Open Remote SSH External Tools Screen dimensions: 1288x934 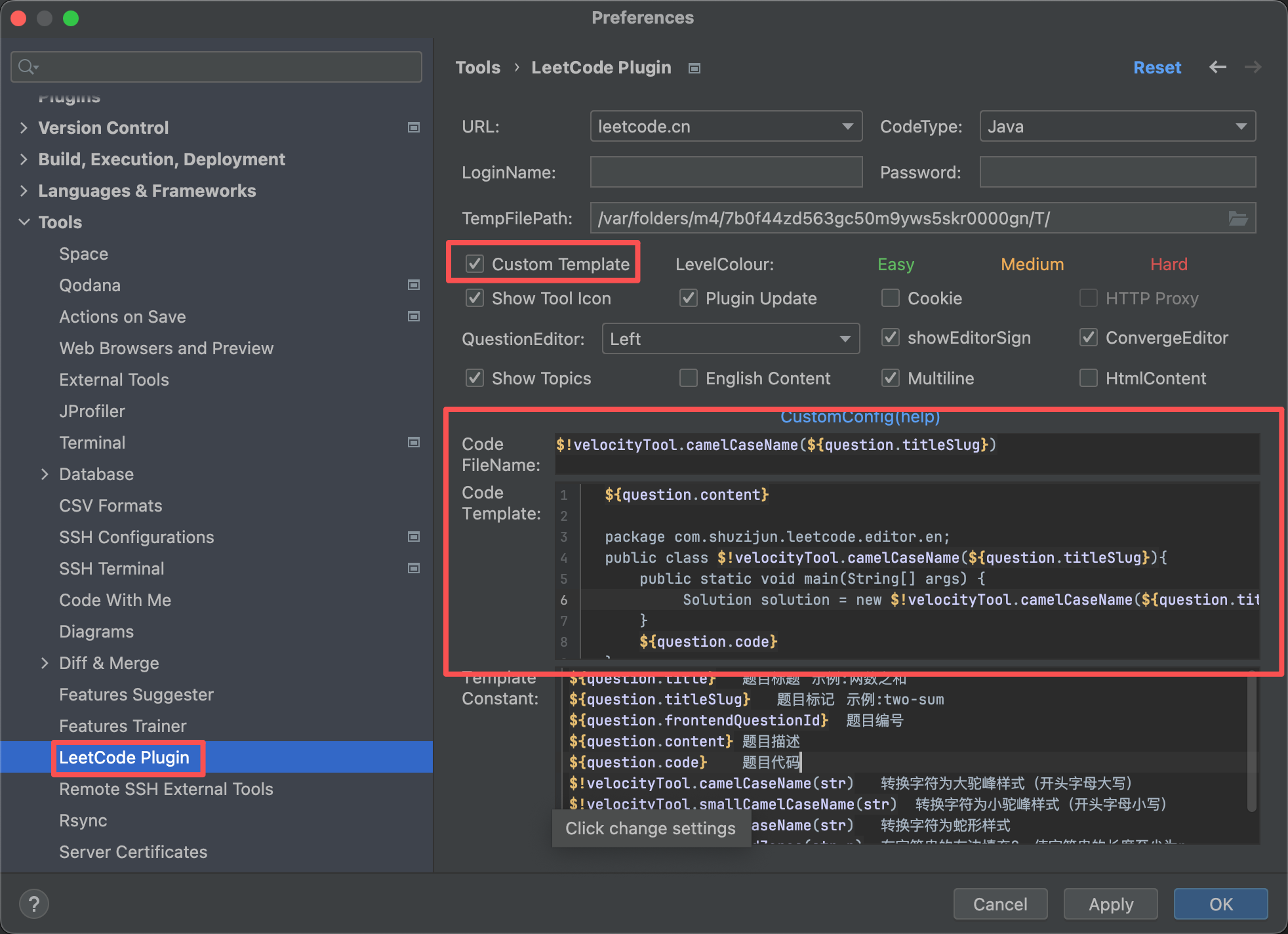[x=166, y=789]
